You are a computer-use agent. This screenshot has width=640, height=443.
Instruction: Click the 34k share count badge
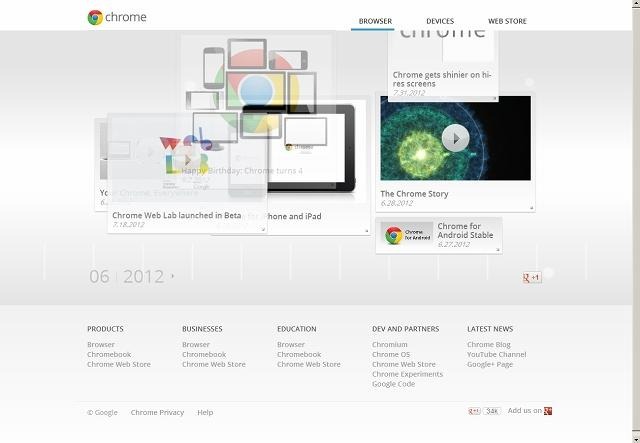point(492,411)
